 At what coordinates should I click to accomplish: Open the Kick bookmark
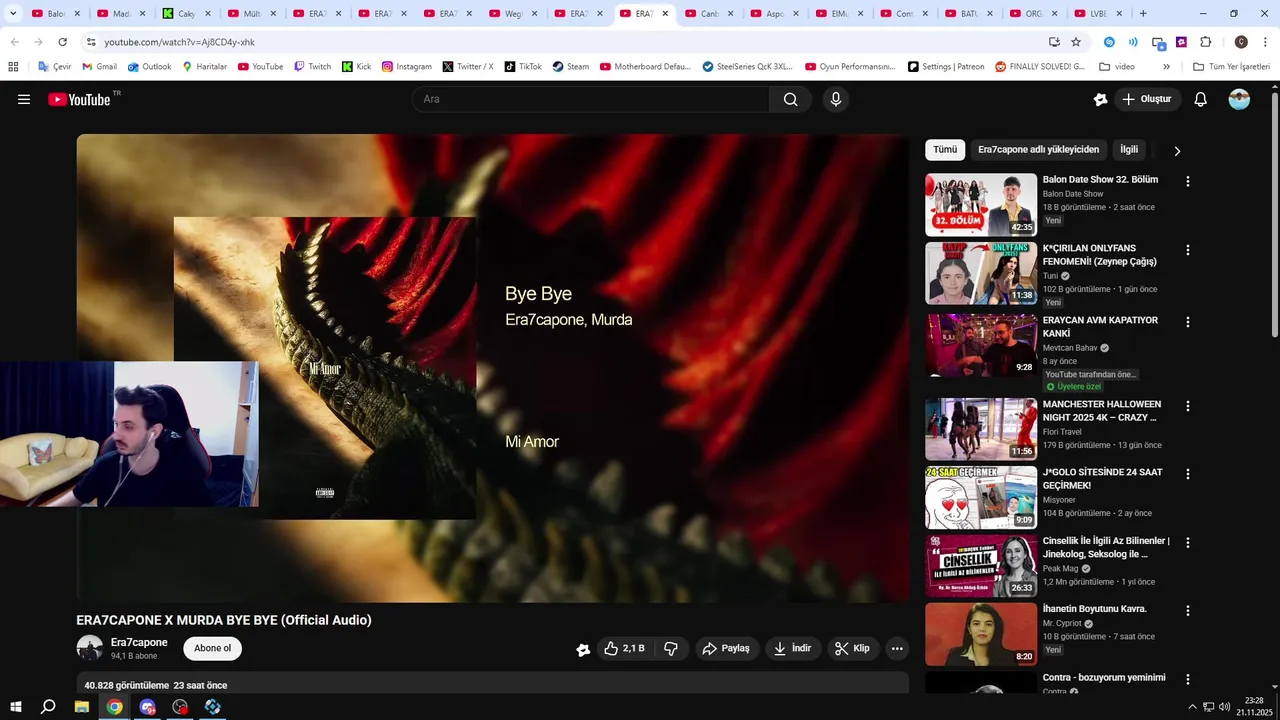[x=356, y=67]
